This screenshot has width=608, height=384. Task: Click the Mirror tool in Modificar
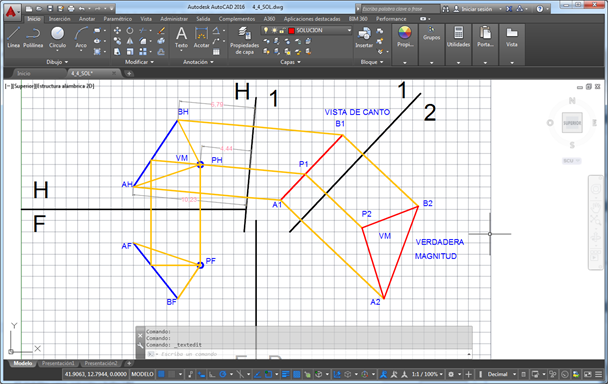130,41
